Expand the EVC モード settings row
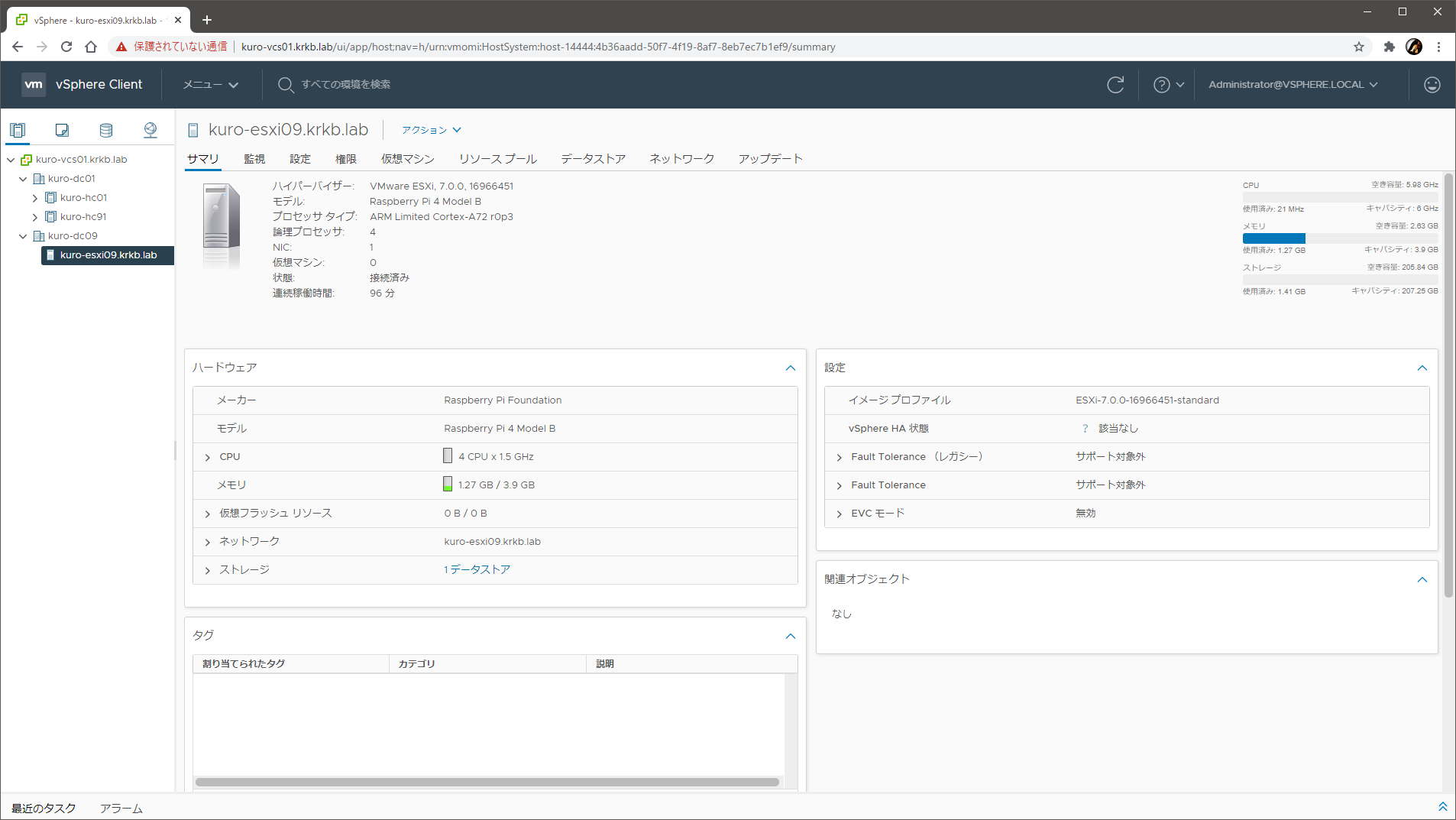This screenshot has width=1456, height=820. coord(840,514)
